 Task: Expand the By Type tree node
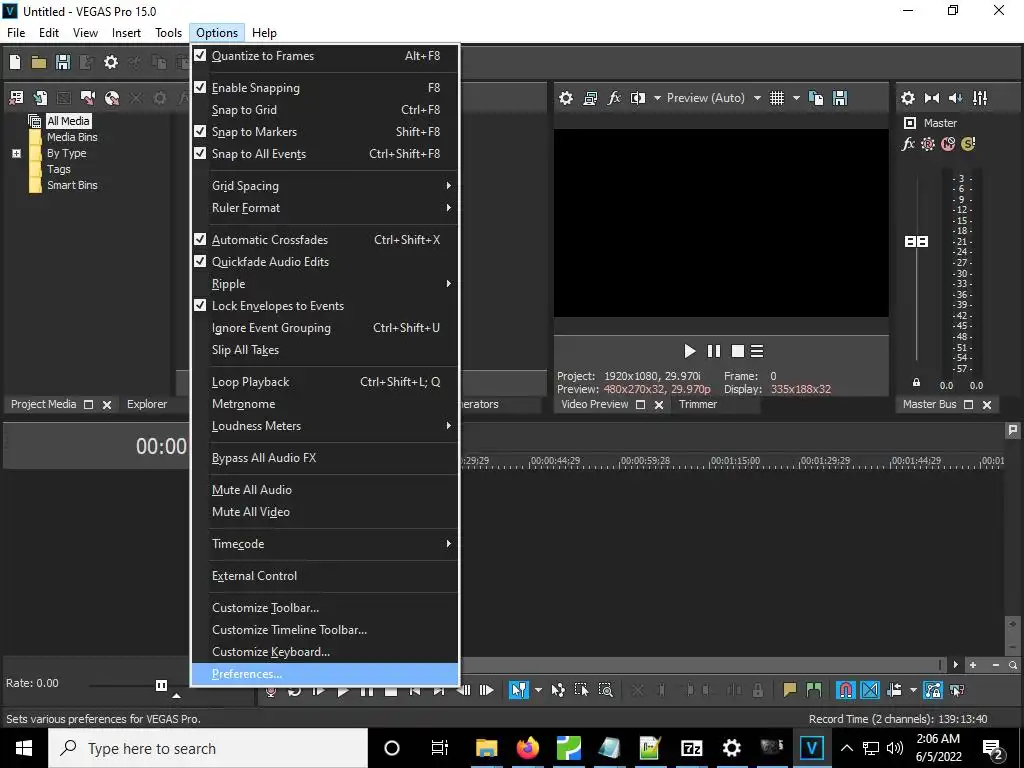tap(16, 153)
